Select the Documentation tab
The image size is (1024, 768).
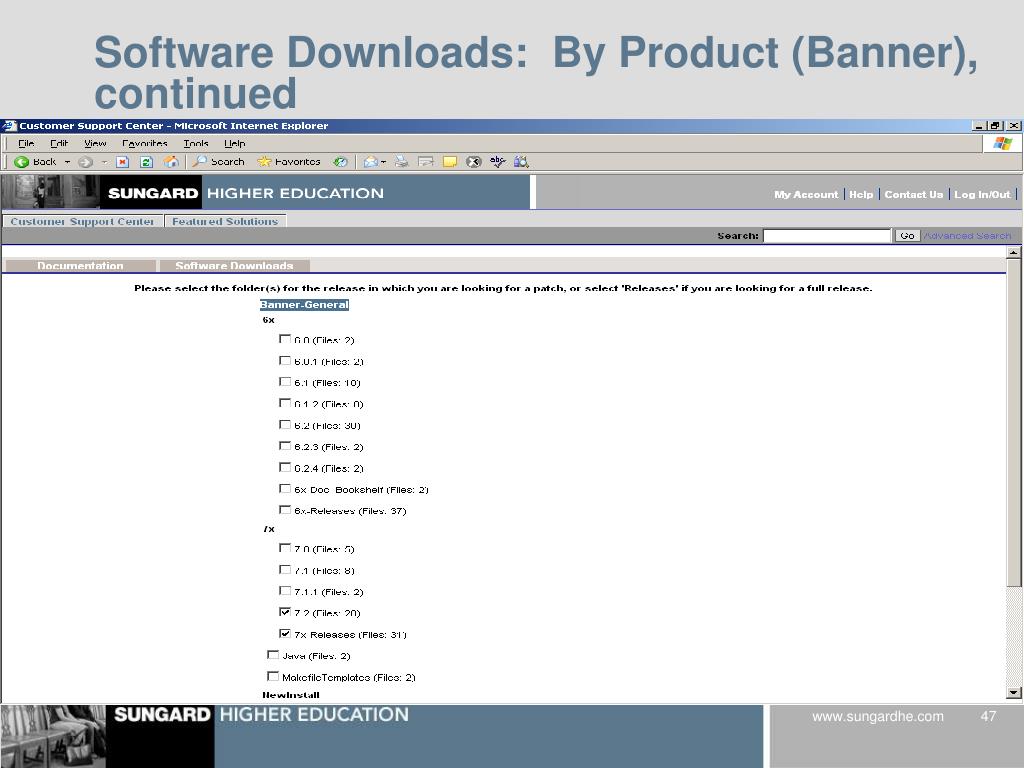click(x=80, y=266)
